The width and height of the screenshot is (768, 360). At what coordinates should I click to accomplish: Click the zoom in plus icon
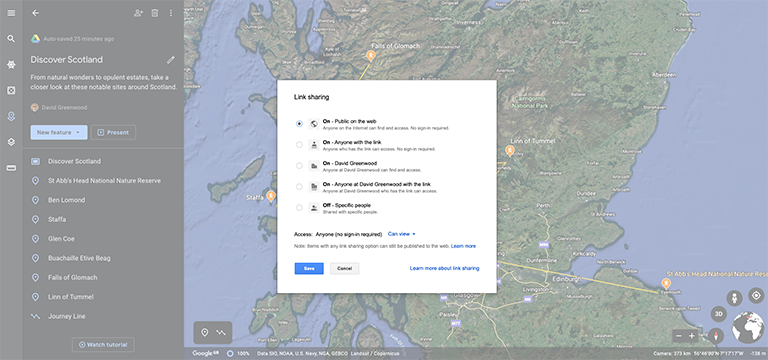point(692,336)
